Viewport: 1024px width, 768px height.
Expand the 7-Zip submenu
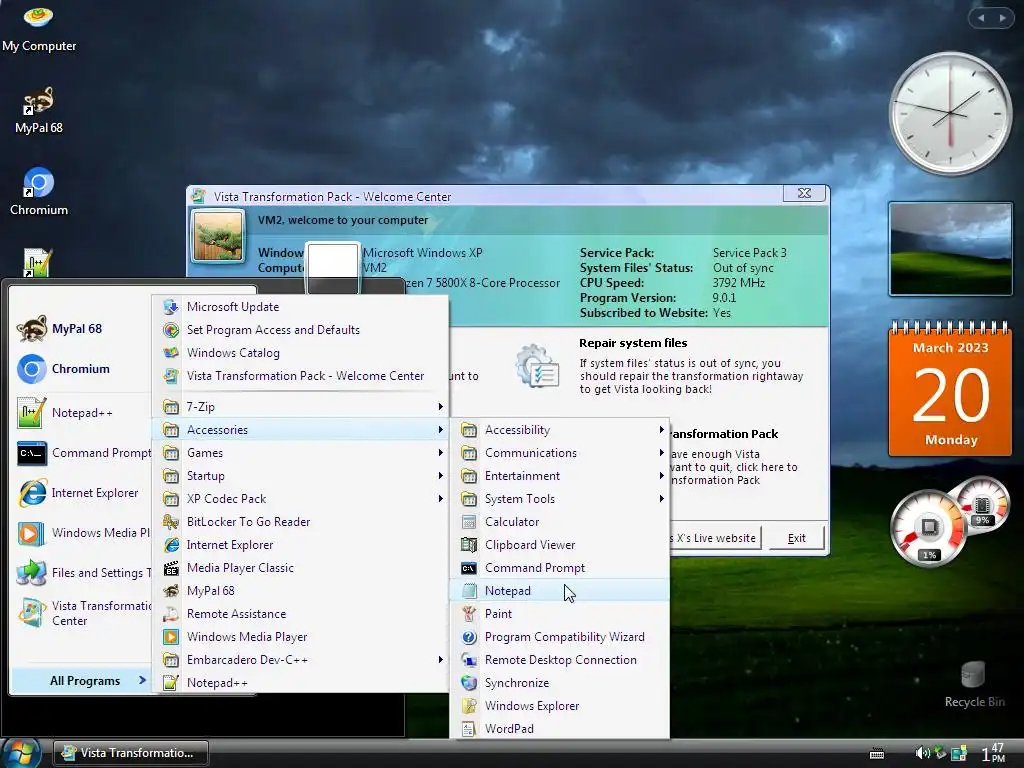[300, 407]
